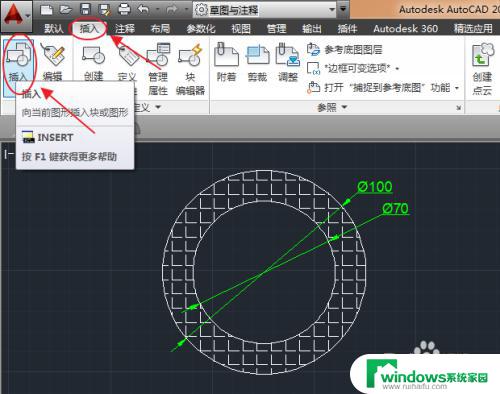Switch to the 注释 ribbon tab

pos(125,29)
